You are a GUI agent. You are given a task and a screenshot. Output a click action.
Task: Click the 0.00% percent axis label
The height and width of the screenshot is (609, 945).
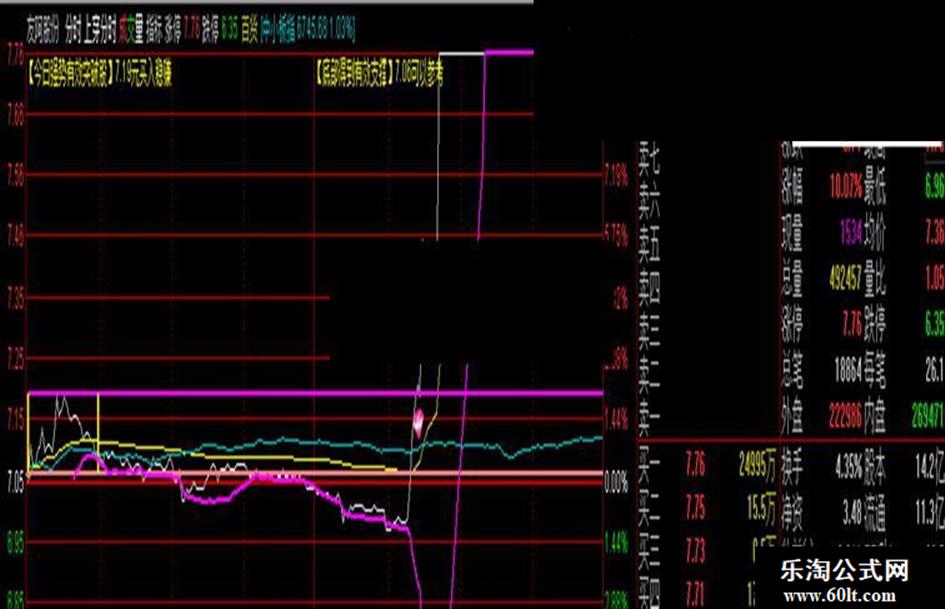616,482
